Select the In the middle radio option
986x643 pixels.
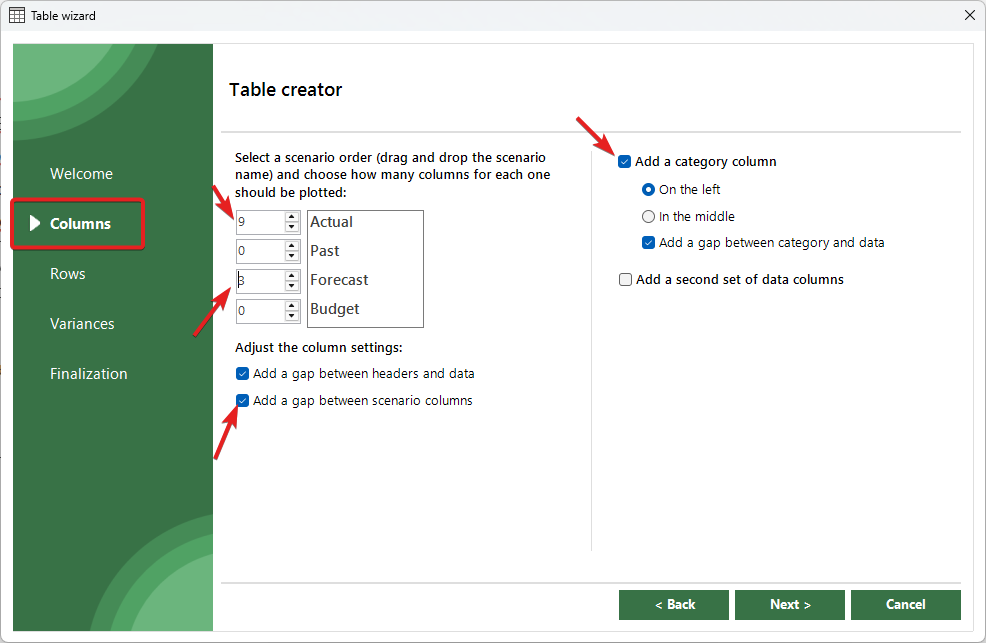(x=648, y=217)
